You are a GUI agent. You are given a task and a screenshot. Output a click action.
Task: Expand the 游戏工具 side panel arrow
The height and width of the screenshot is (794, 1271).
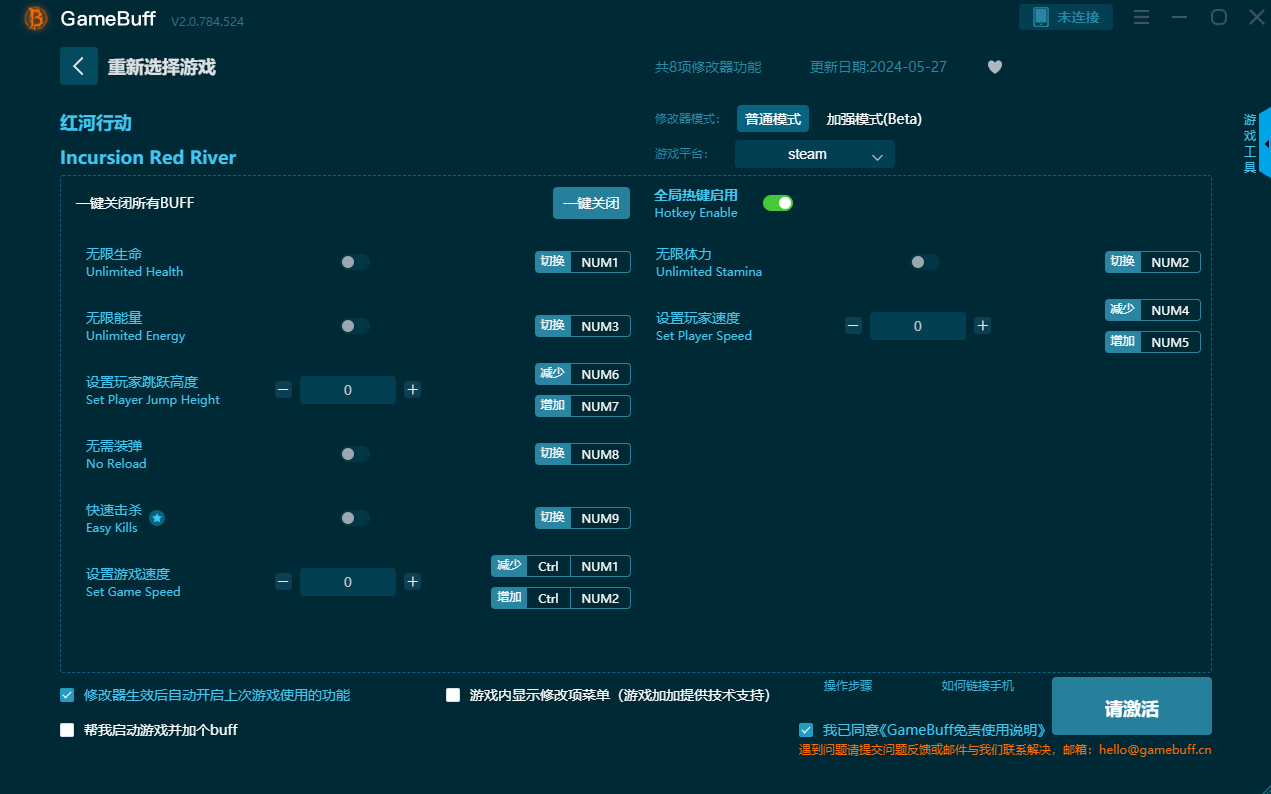(x=1265, y=143)
